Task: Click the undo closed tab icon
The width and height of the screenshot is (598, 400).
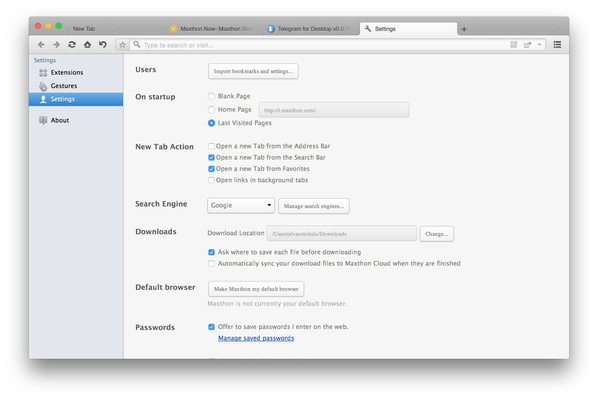Action: (103, 45)
